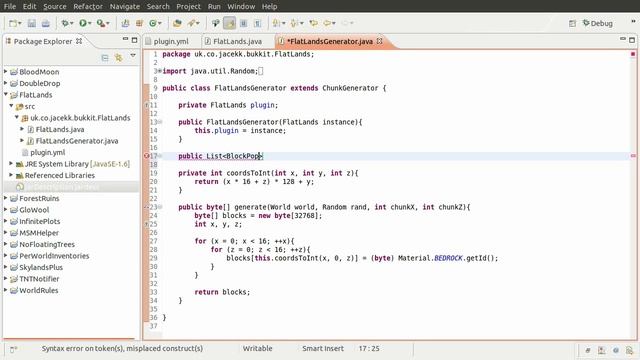640x360 pixels.
Task: Click the Debug bug toolbar icon
Action: [64, 23]
